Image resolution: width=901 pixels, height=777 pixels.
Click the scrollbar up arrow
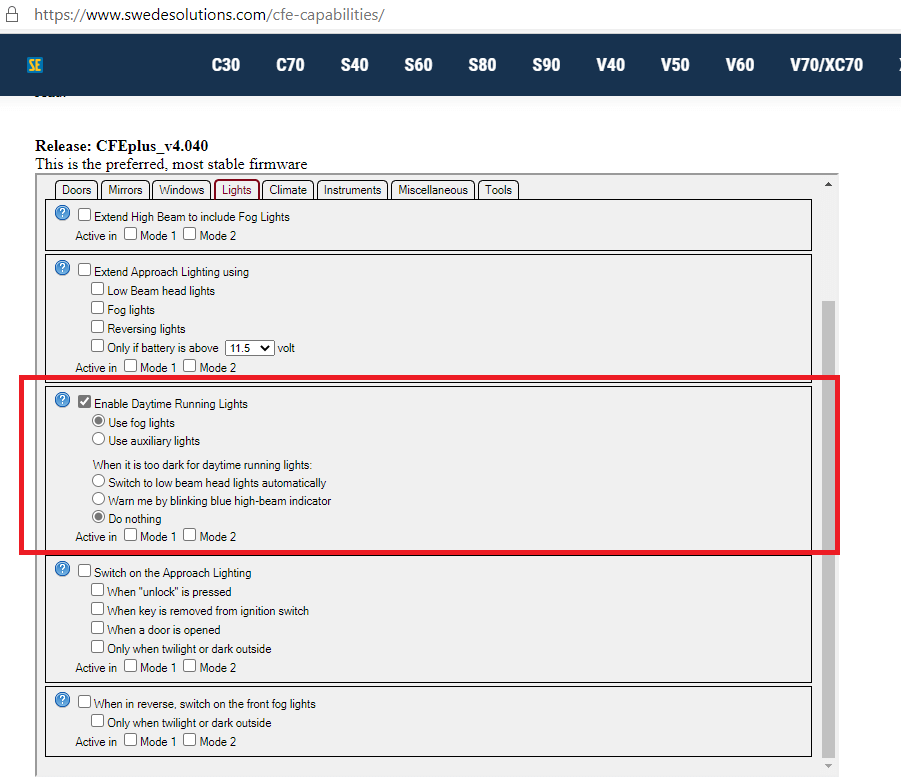pos(828,184)
